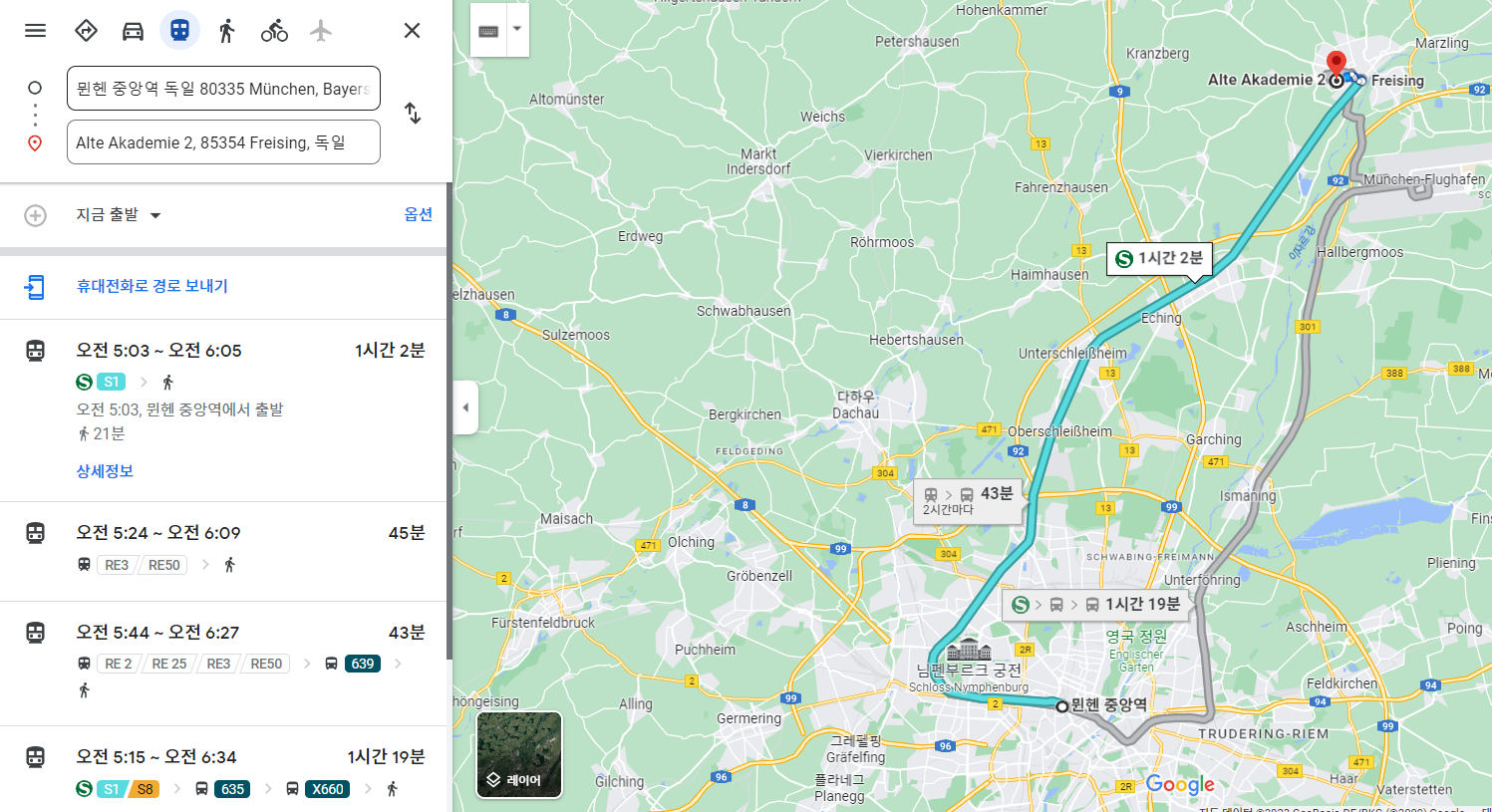This screenshot has height=812, width=1492.
Task: Click the transit icon of 오전 5:03 route
Action: (x=35, y=351)
